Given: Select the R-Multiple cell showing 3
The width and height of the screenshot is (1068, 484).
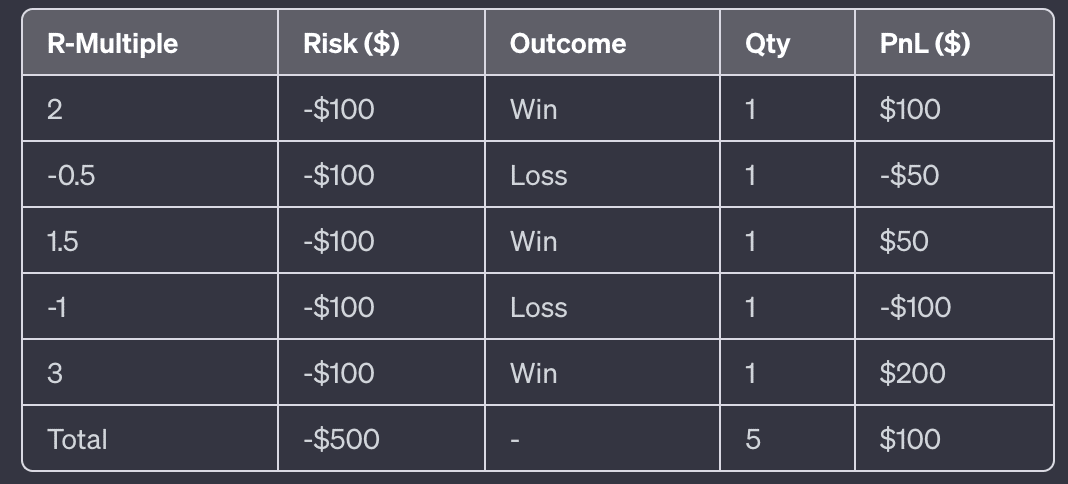Looking at the screenshot, I should tap(54, 374).
